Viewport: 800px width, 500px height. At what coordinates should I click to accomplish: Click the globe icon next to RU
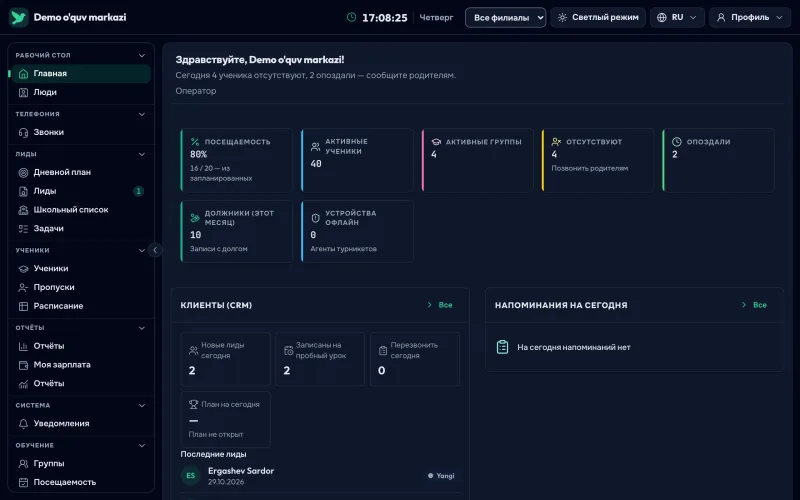[662, 17]
